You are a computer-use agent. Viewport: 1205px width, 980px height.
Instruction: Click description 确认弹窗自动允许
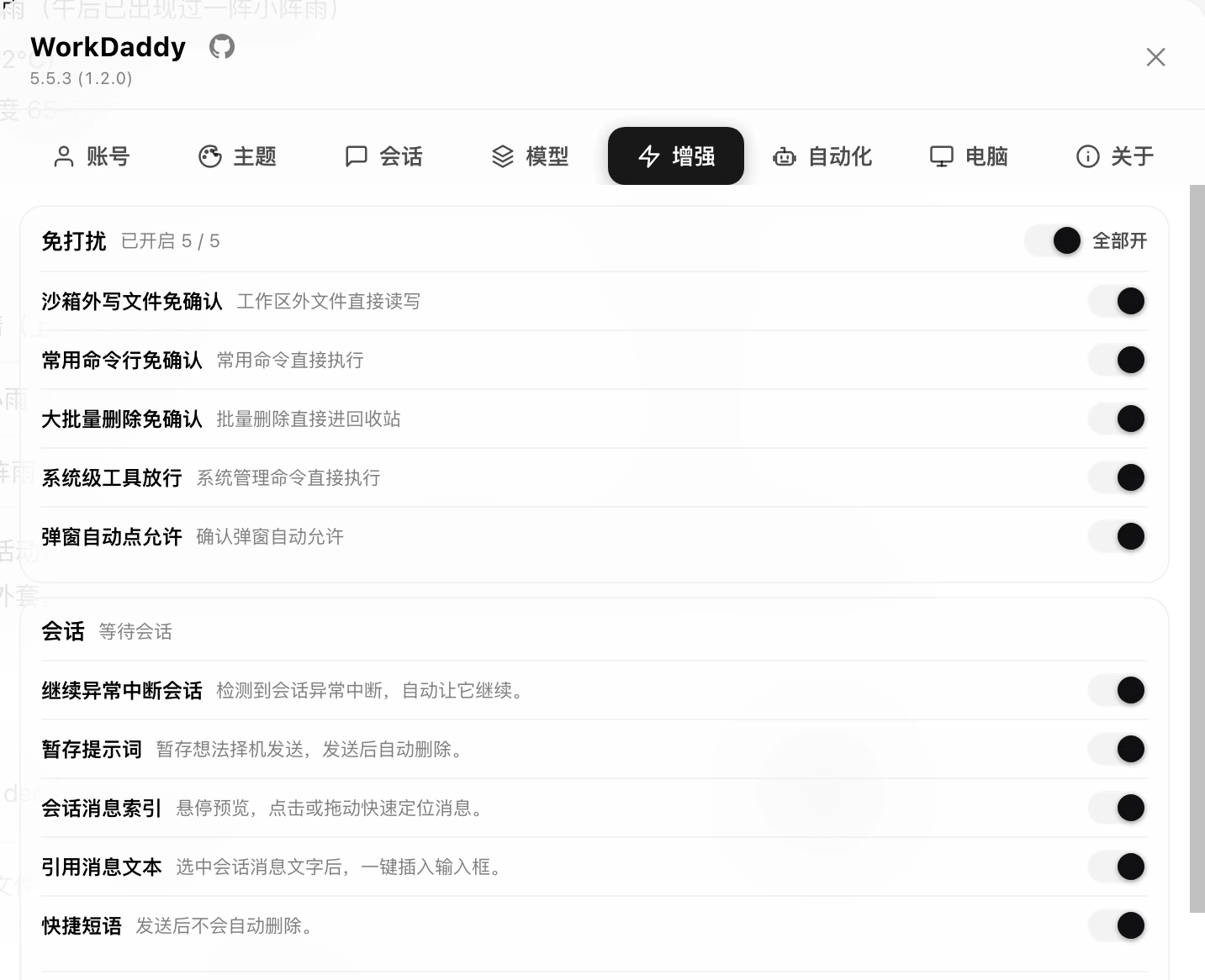tap(270, 536)
